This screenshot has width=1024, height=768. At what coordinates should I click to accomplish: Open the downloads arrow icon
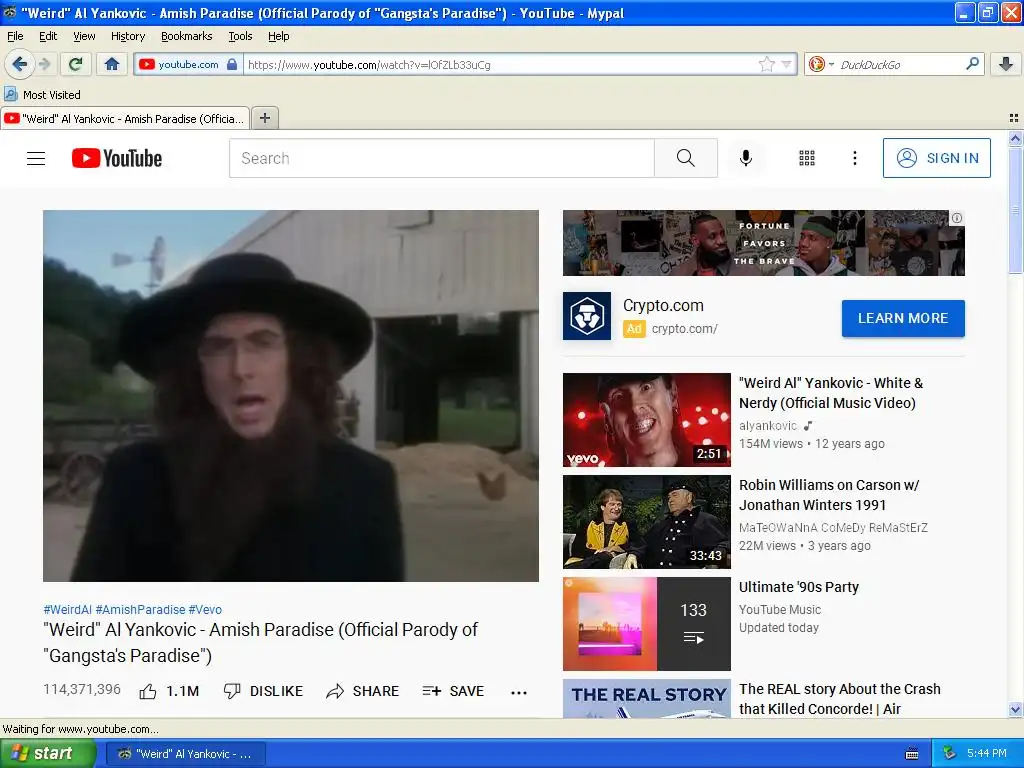coord(1006,64)
